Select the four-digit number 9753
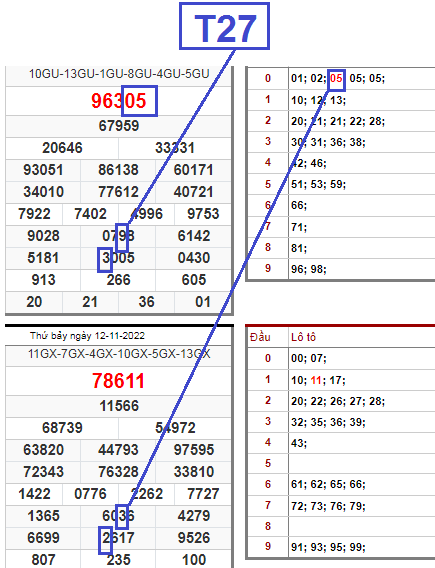The width and height of the screenshot is (435, 568). pos(203,214)
